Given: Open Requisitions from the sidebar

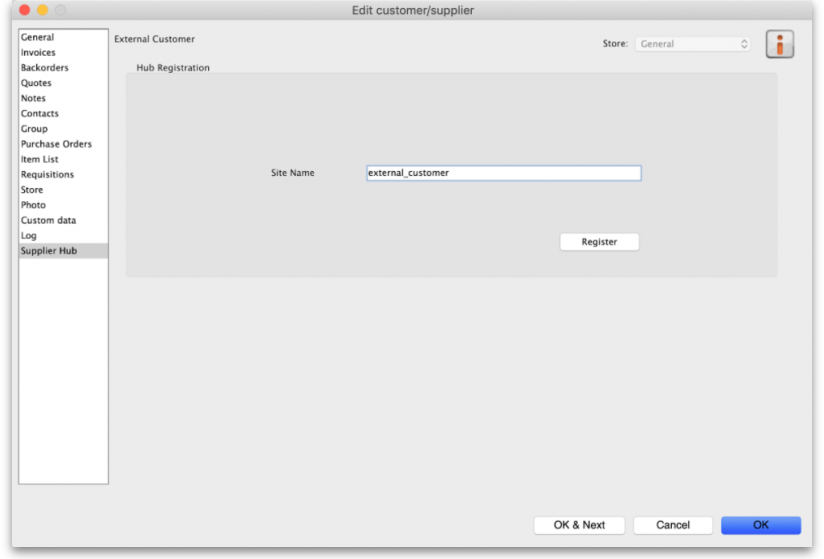Looking at the screenshot, I should click(x=47, y=175).
